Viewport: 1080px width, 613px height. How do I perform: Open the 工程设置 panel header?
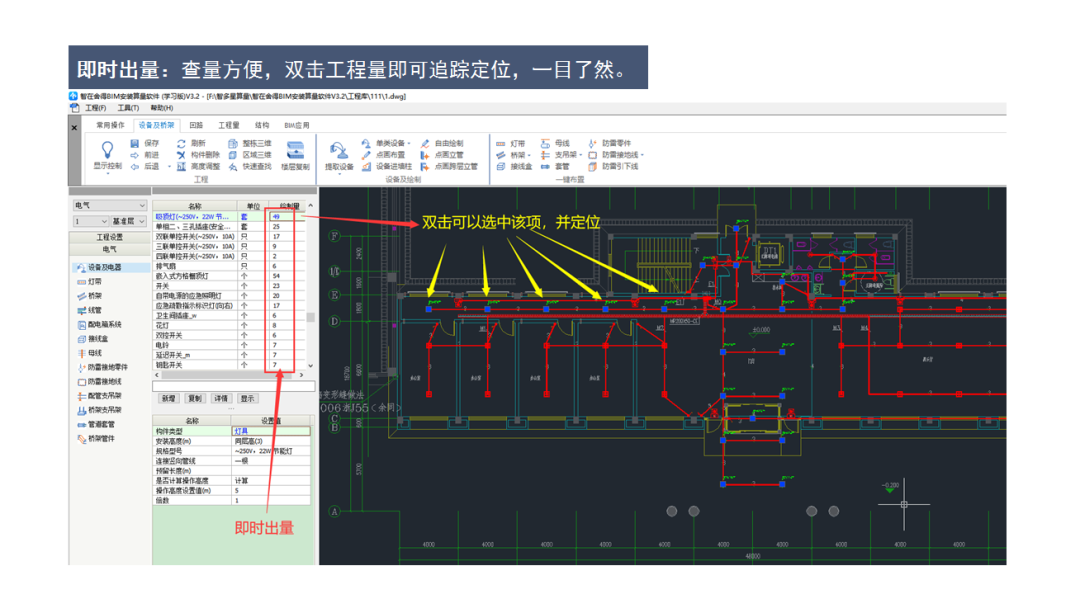(x=110, y=237)
